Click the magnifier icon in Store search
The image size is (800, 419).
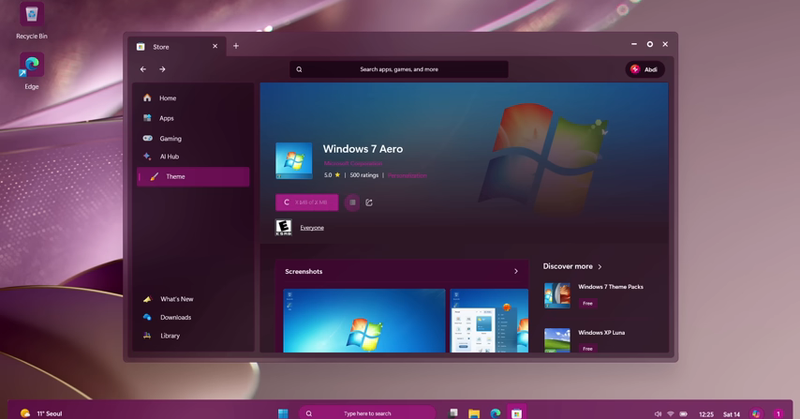299,69
